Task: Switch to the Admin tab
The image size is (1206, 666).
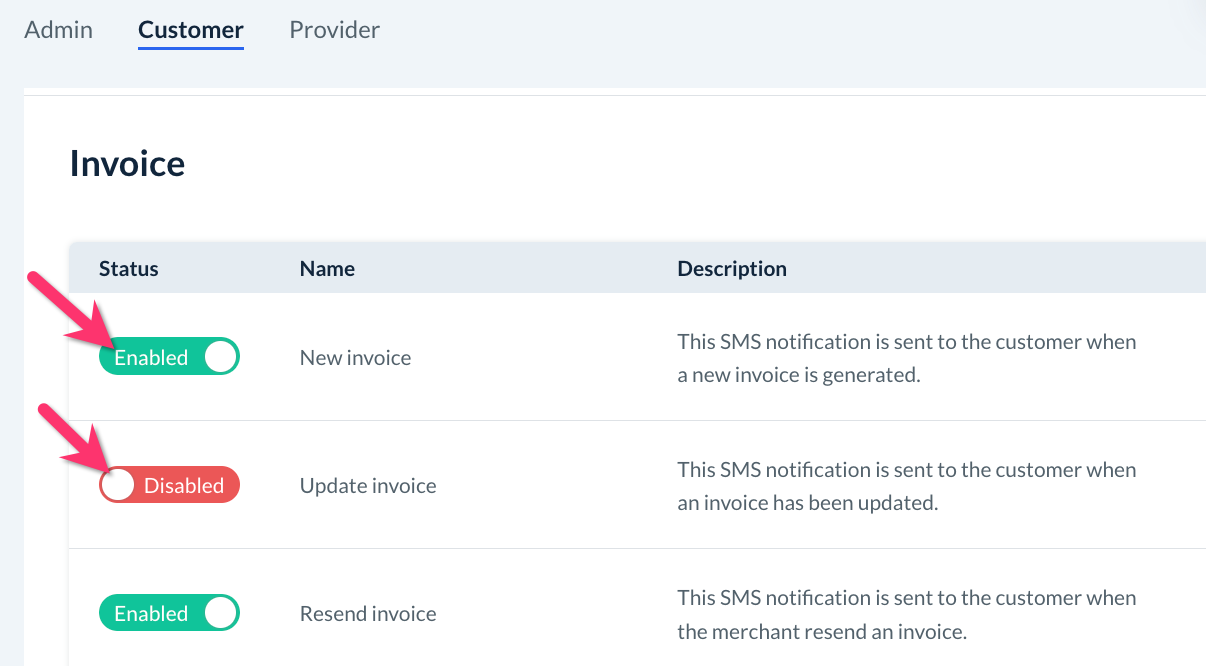Action: (58, 30)
